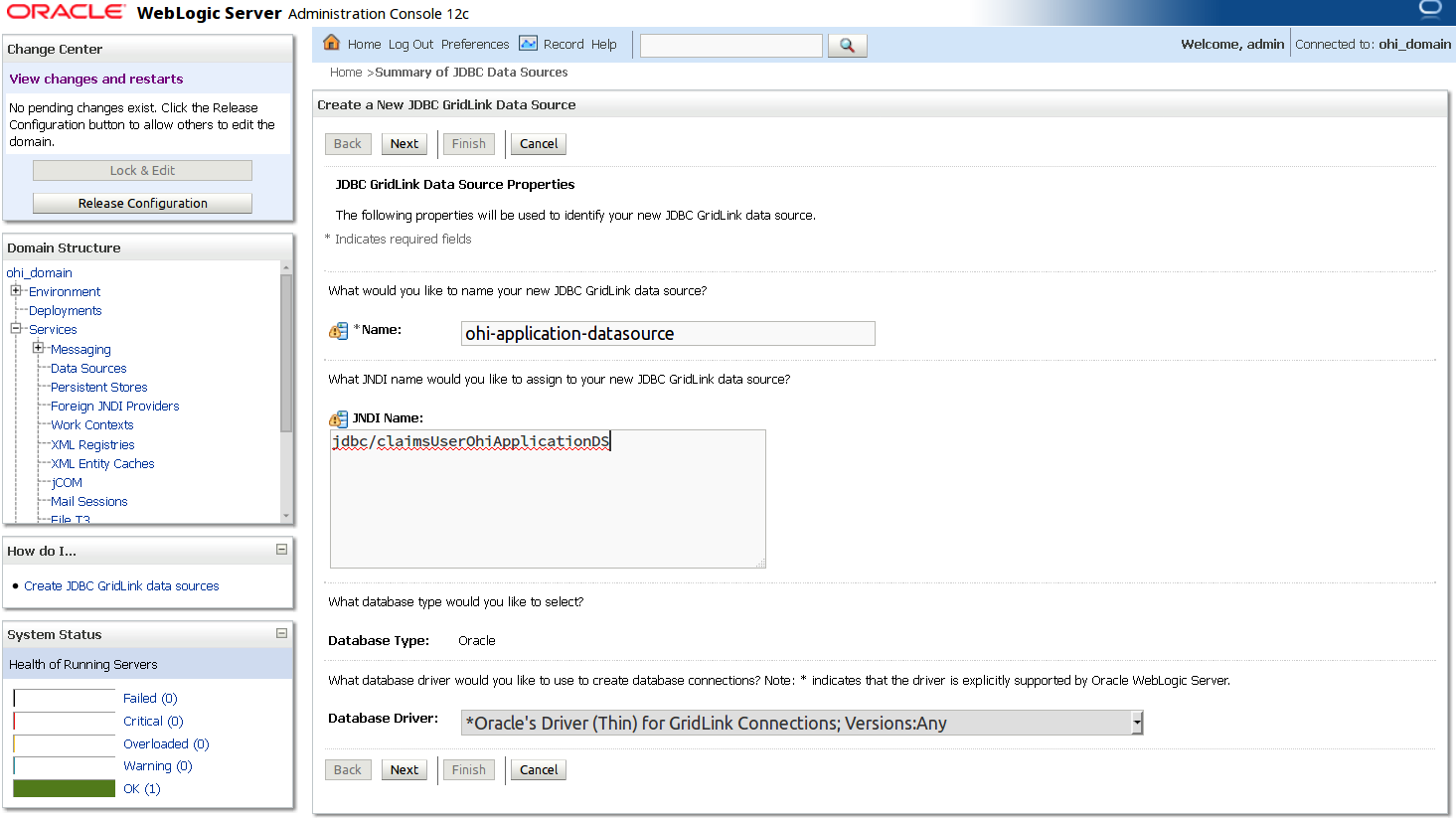This screenshot has width=1456, height=820.
Task: Click the bottom Finish button
Action: [x=469, y=770]
